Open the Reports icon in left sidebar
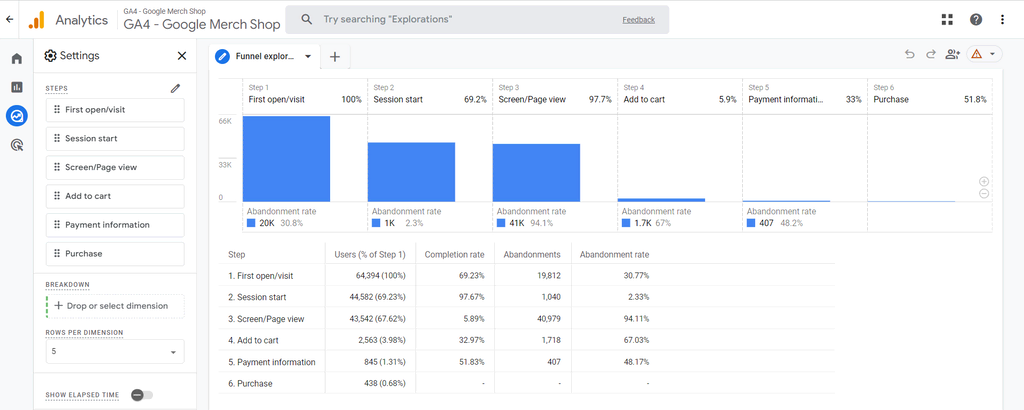 pos(16,87)
